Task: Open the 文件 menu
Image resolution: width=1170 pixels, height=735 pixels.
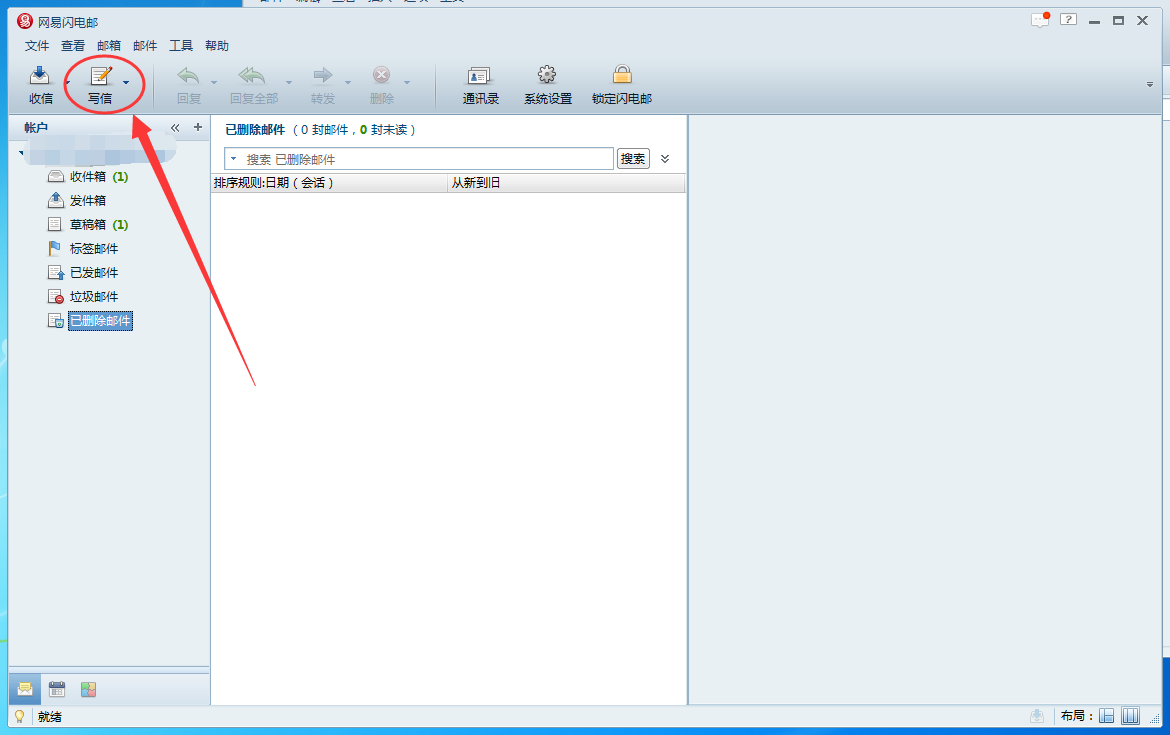Action: click(x=37, y=46)
